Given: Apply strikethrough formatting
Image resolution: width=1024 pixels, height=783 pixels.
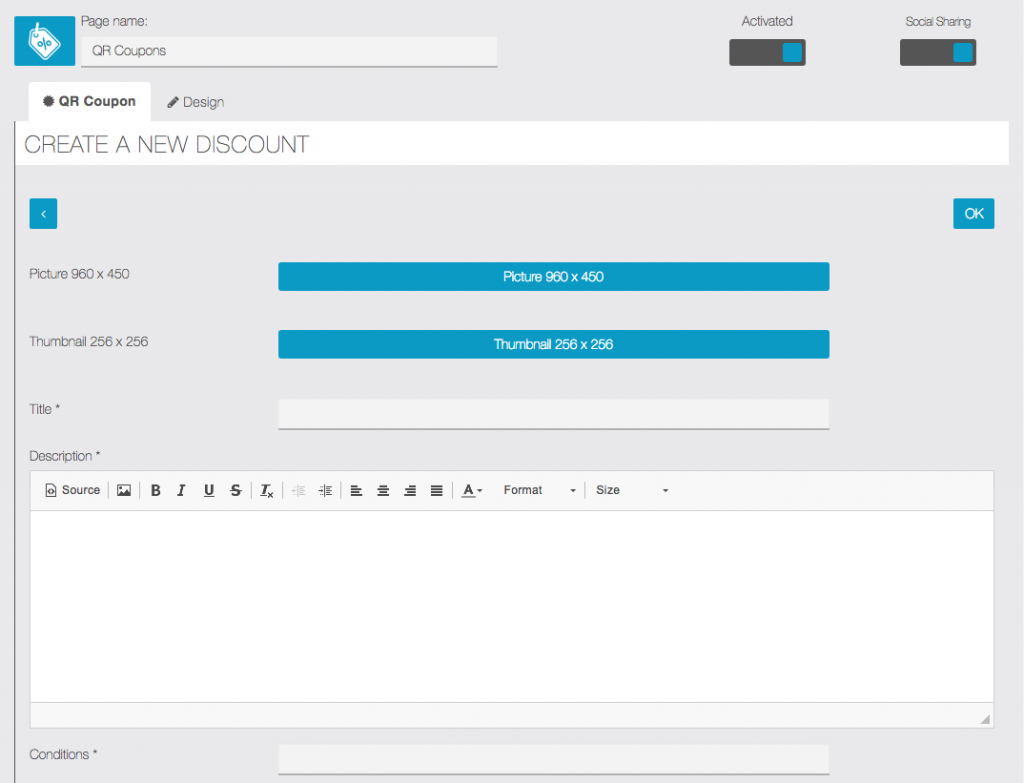Looking at the screenshot, I should (235, 490).
